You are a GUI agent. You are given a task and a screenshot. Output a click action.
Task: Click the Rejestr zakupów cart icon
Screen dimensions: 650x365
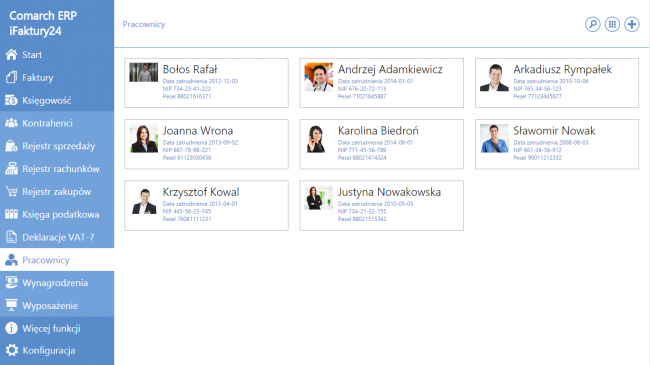[11, 191]
